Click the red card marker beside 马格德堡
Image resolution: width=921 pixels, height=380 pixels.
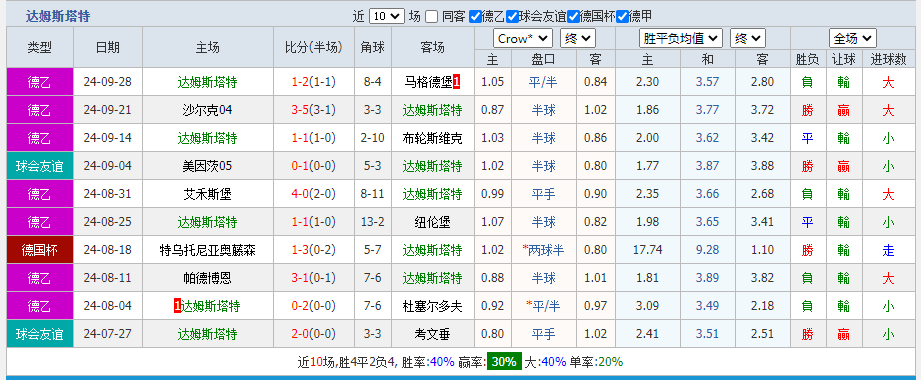pos(456,82)
